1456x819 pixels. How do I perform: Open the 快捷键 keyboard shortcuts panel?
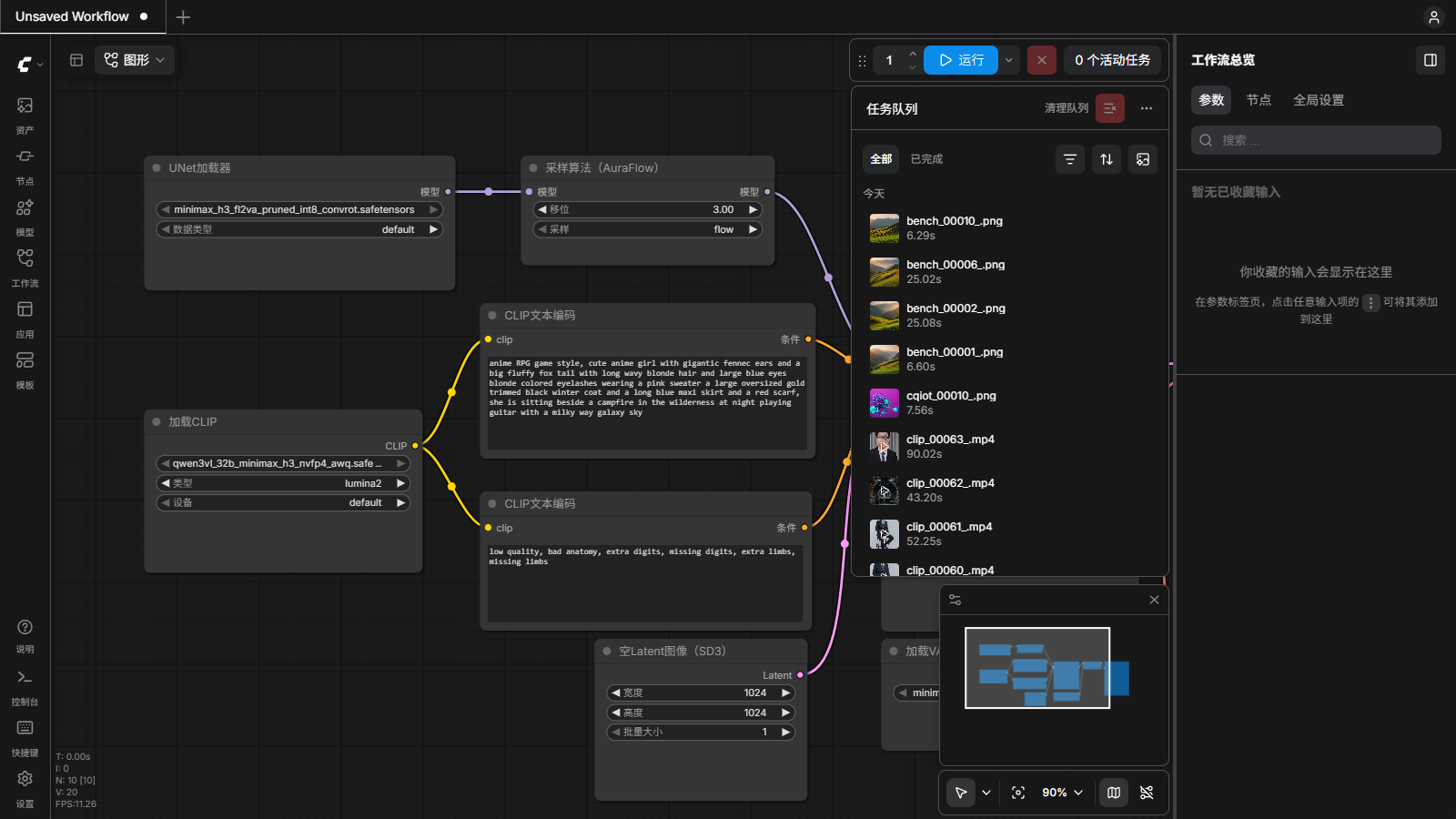[25, 738]
